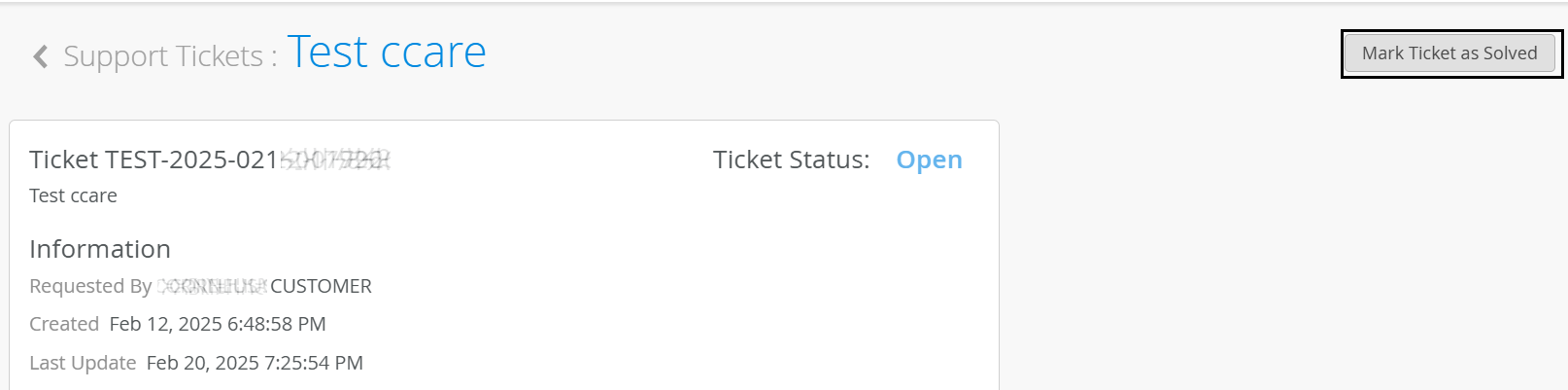The height and width of the screenshot is (390, 1568).
Task: Click the CUSTOMER requester text
Action: tap(321, 286)
